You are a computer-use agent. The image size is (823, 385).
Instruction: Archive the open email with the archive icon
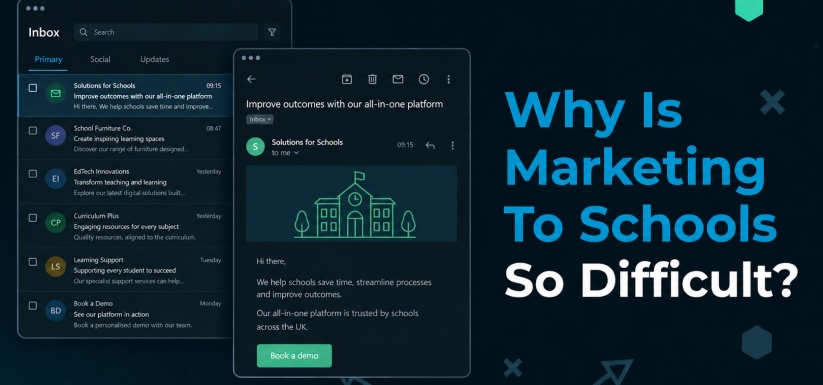point(346,79)
